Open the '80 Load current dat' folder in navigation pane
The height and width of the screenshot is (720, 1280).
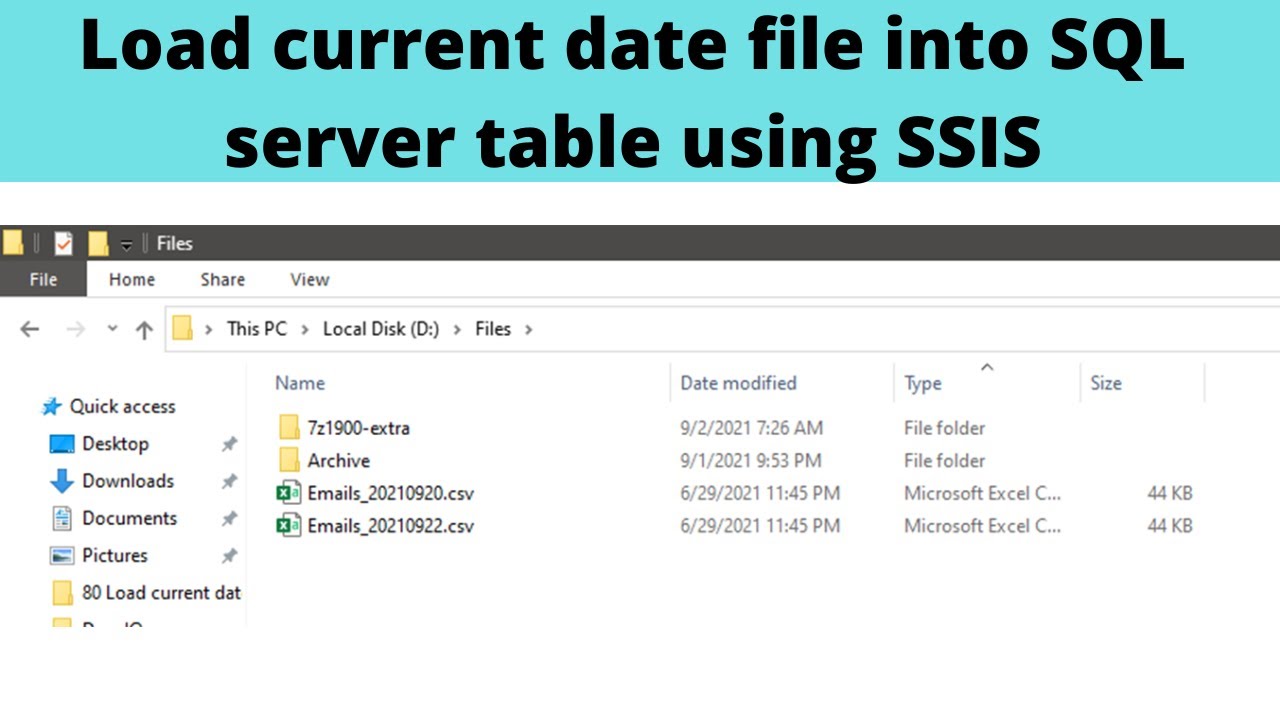pyautogui.click(x=161, y=592)
